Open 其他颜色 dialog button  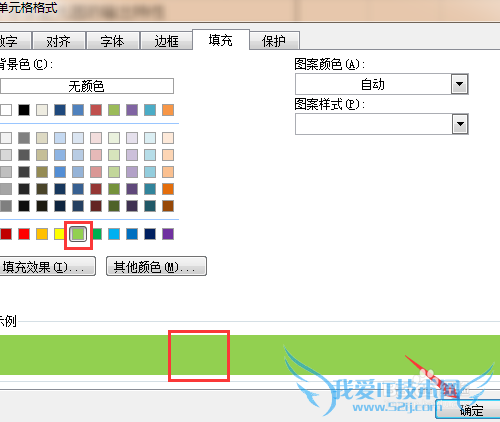pos(156,266)
